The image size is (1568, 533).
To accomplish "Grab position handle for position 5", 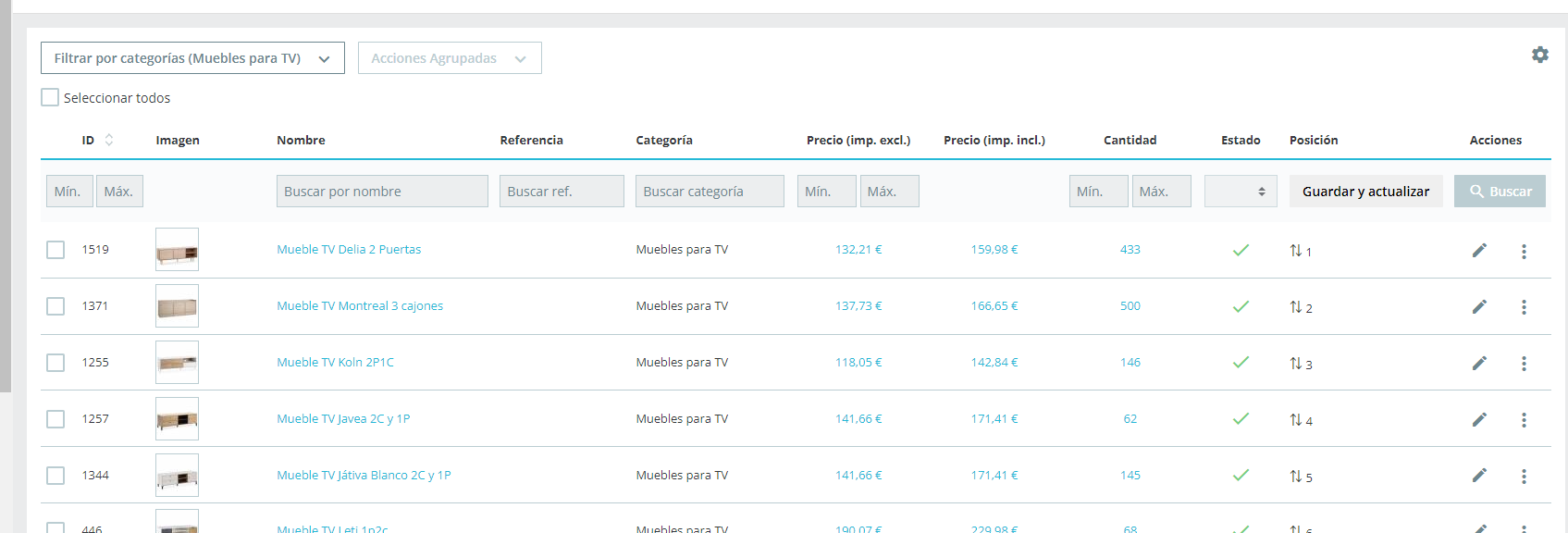I will [1296, 477].
